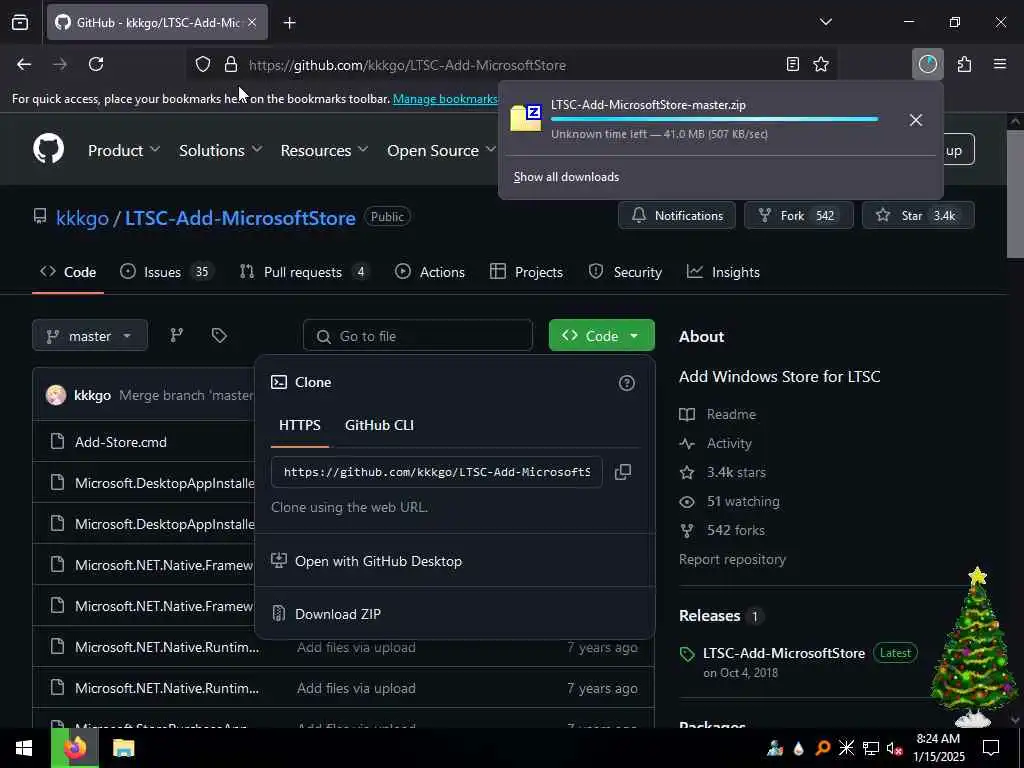
Task: Open the LTSC-Add-MicrosoftStore repository link
Action: point(240,217)
